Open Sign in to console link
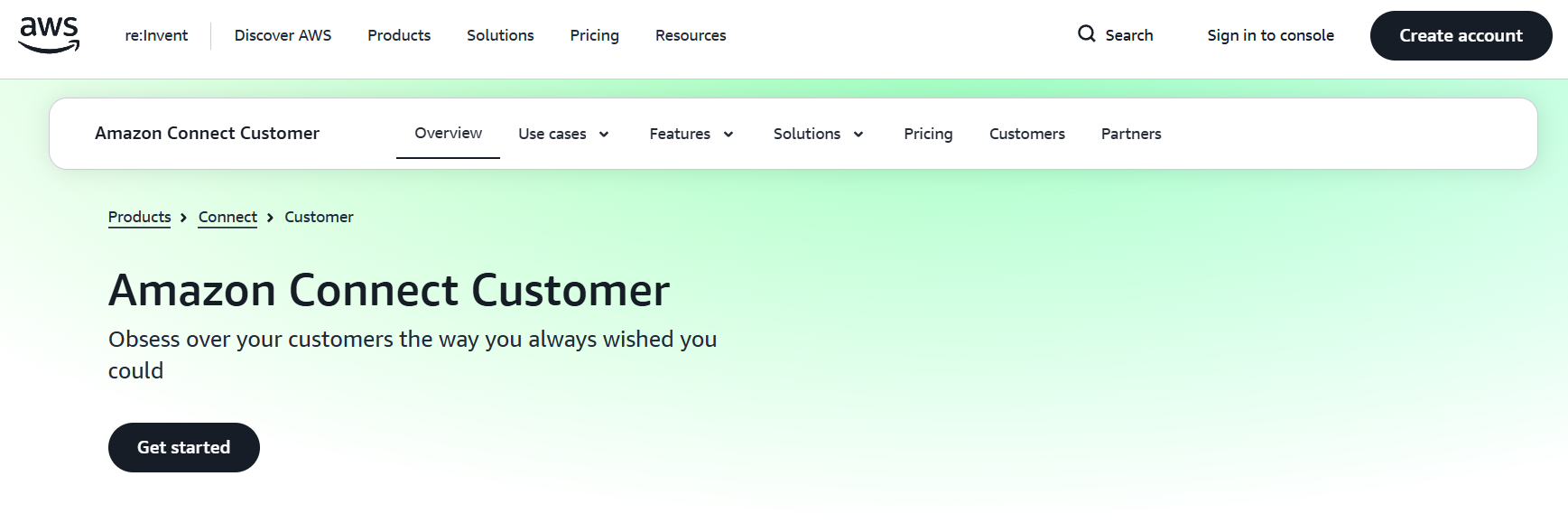 point(1270,35)
